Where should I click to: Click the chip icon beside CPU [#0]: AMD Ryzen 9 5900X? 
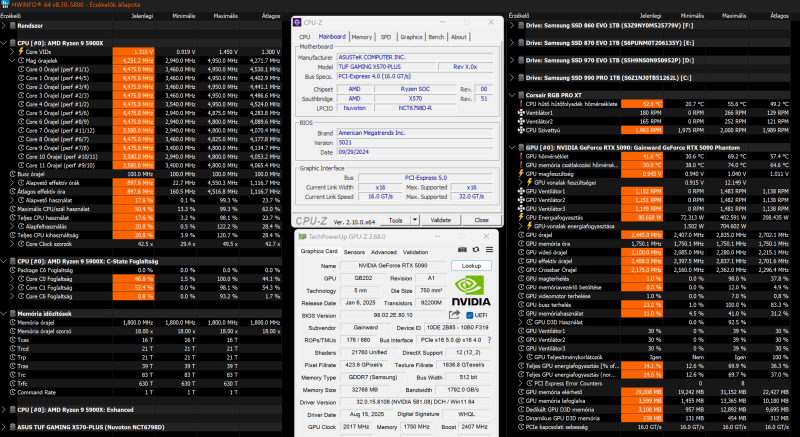13,43
